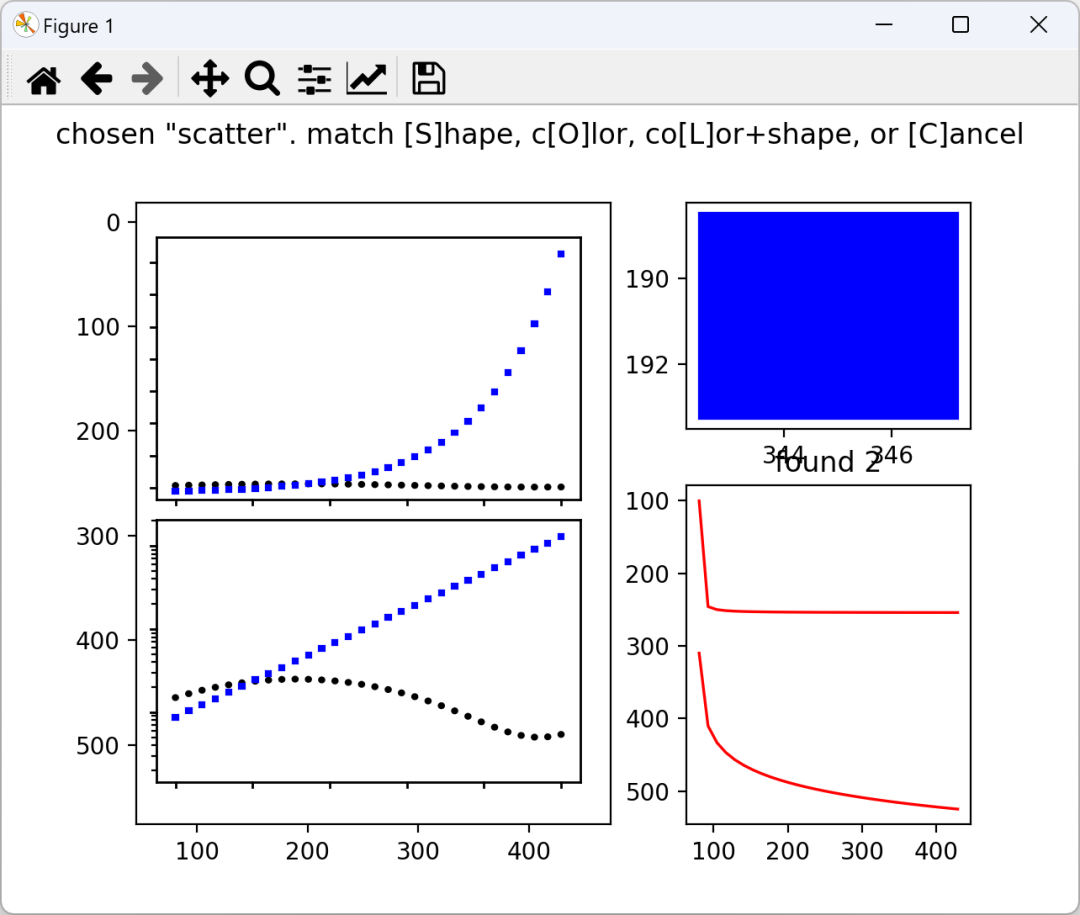Screen dimensions: 1080x915
Task: Click the upper red curve line
Action: pos(827,612)
